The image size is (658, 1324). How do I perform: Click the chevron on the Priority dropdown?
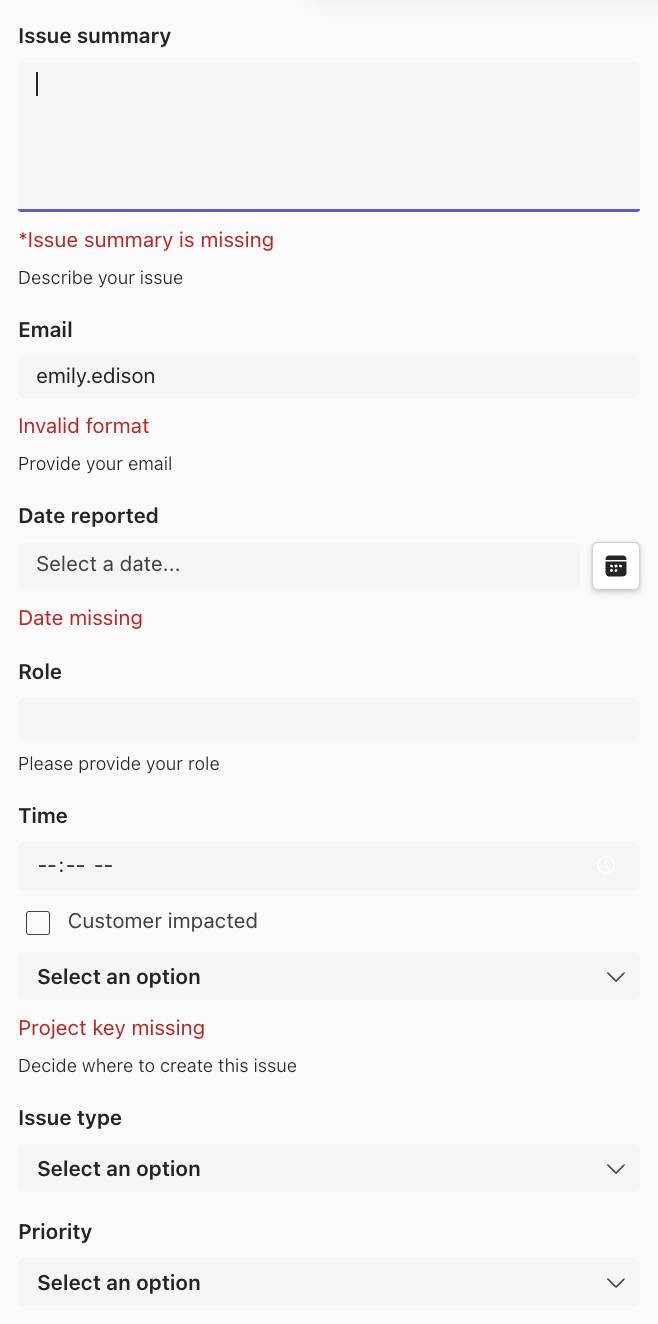pos(615,1282)
